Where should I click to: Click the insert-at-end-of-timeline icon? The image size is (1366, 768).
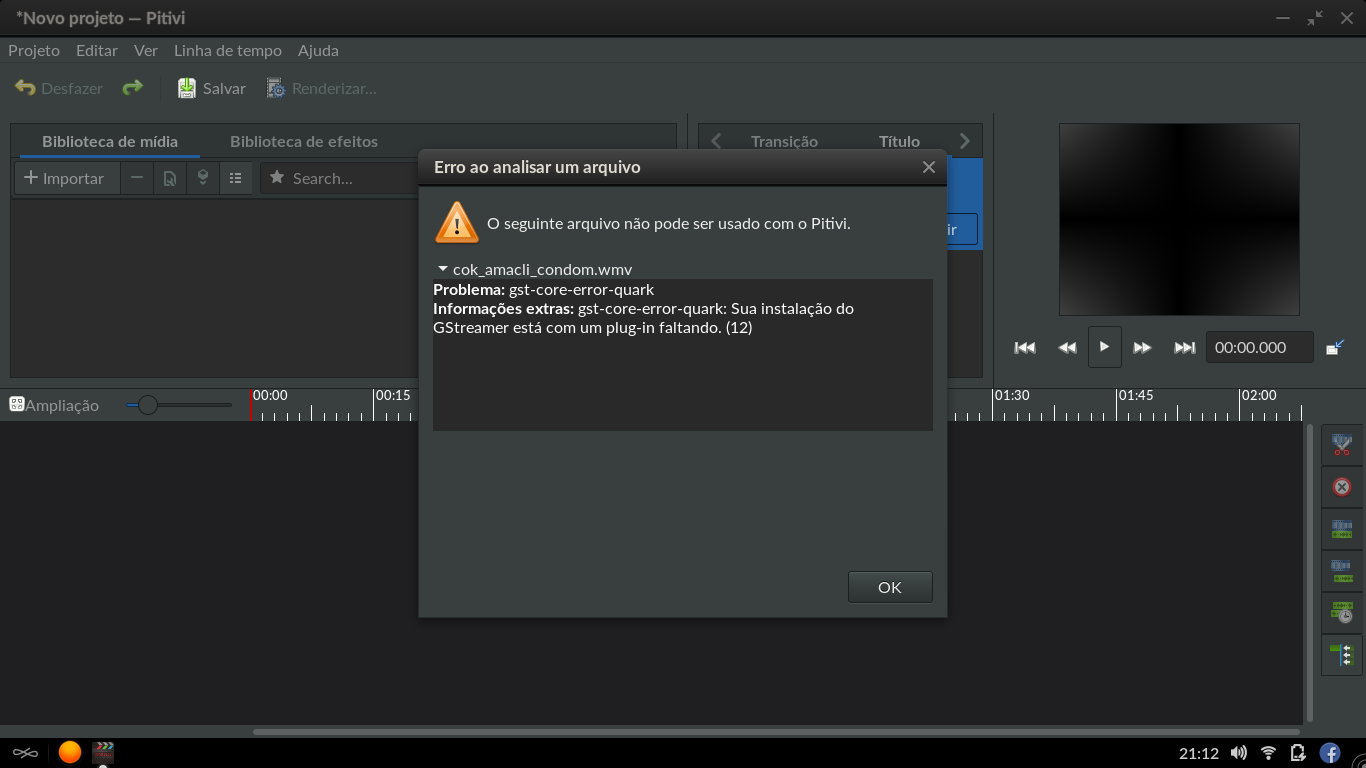pos(203,178)
